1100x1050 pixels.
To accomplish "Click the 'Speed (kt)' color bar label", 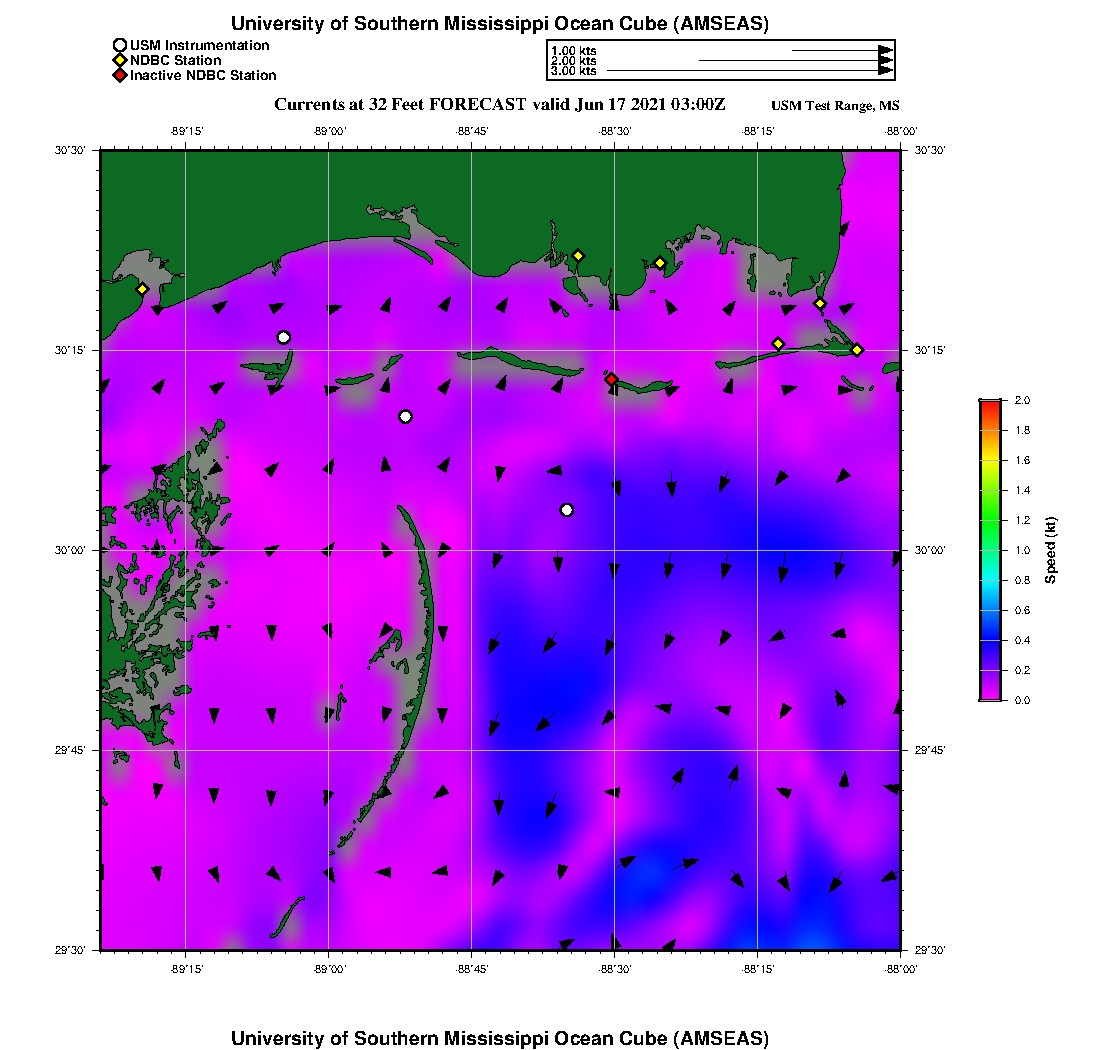I will point(1051,550).
